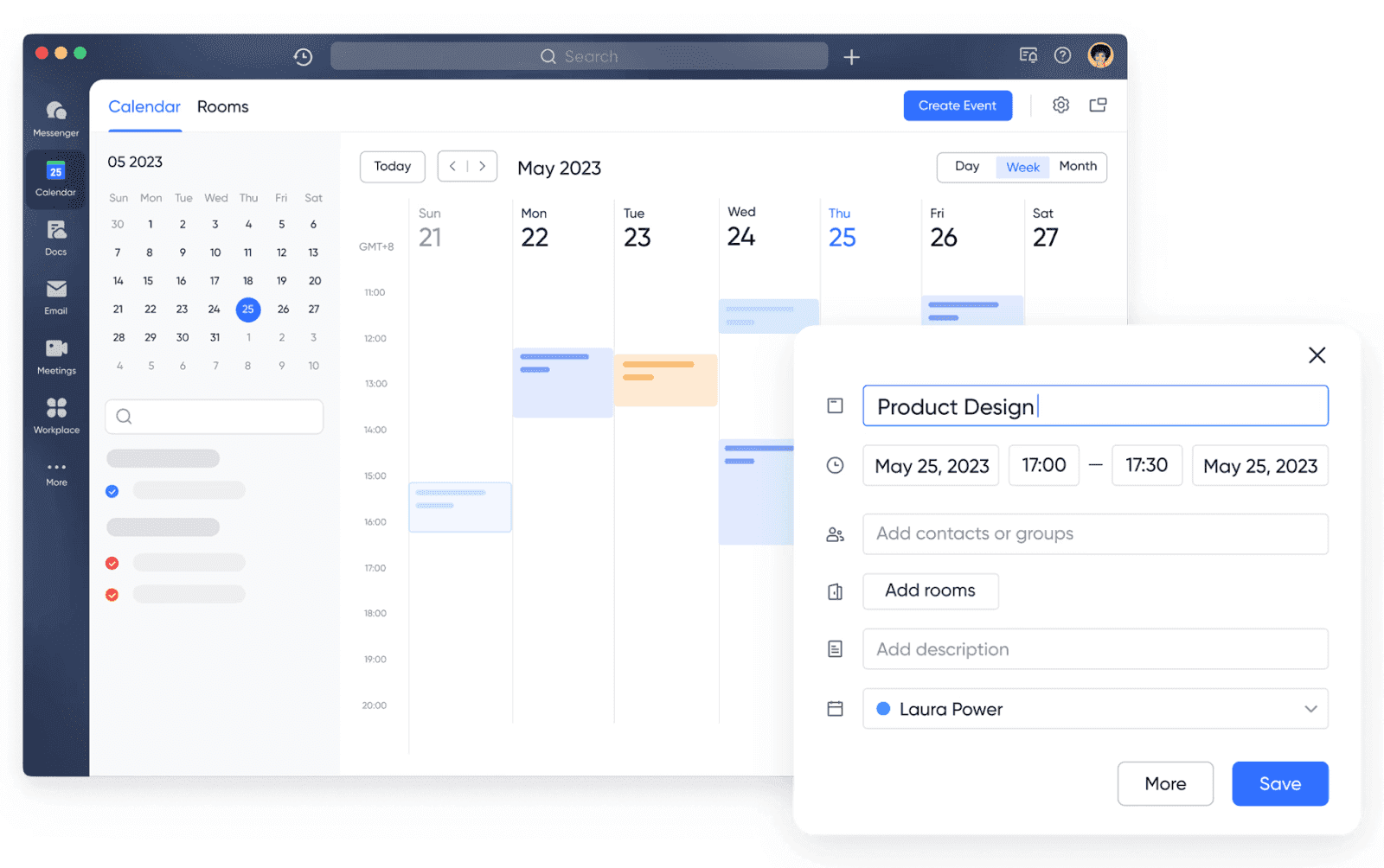Open the Workplace section
Image resolution: width=1384 pixels, height=868 pixels.
(x=54, y=413)
